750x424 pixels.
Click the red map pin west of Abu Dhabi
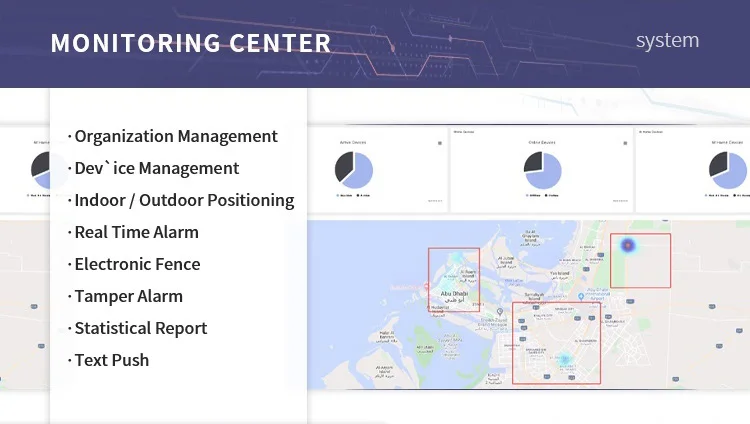click(427, 286)
